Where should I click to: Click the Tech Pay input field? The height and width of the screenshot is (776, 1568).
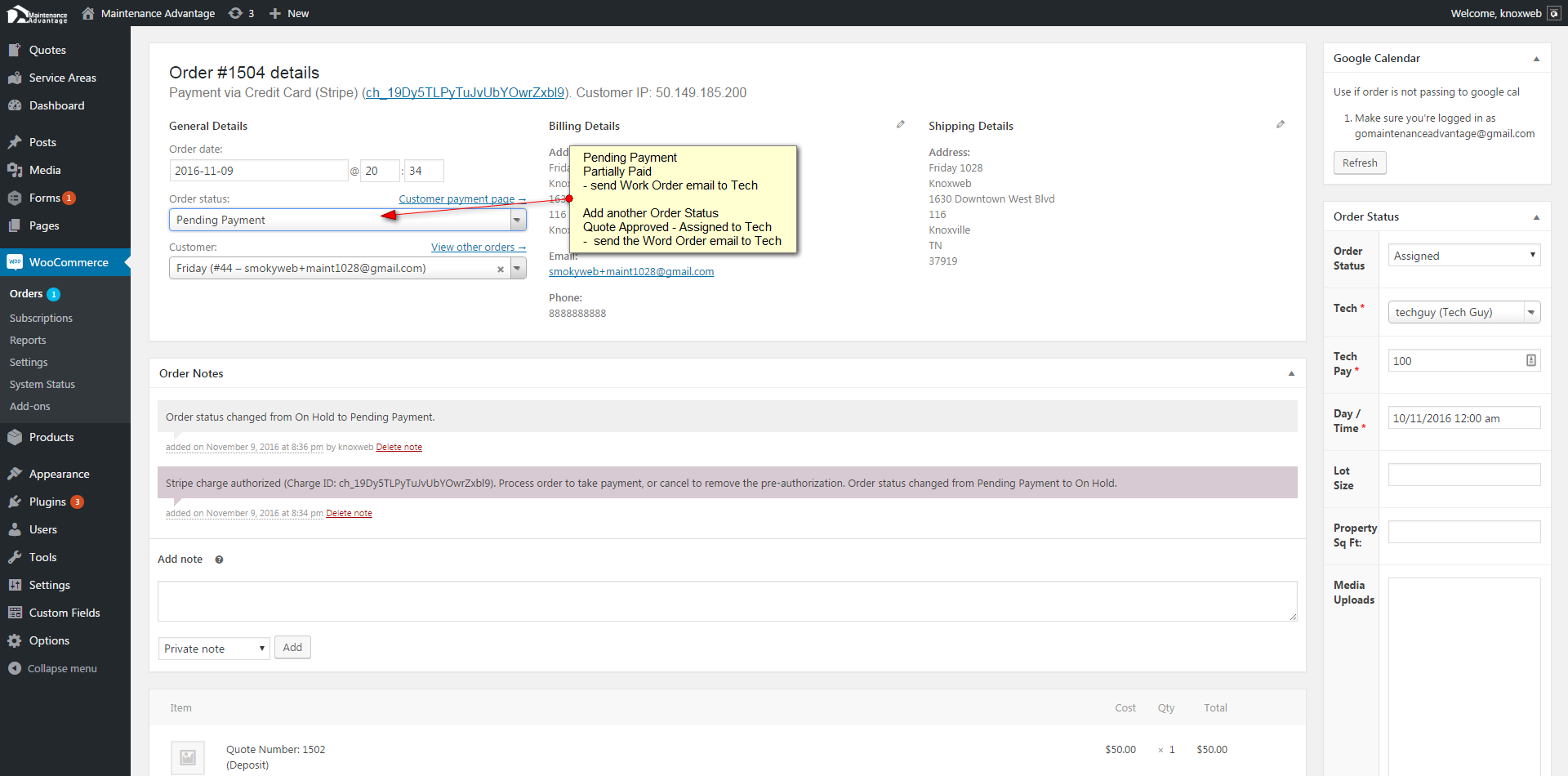point(1457,361)
